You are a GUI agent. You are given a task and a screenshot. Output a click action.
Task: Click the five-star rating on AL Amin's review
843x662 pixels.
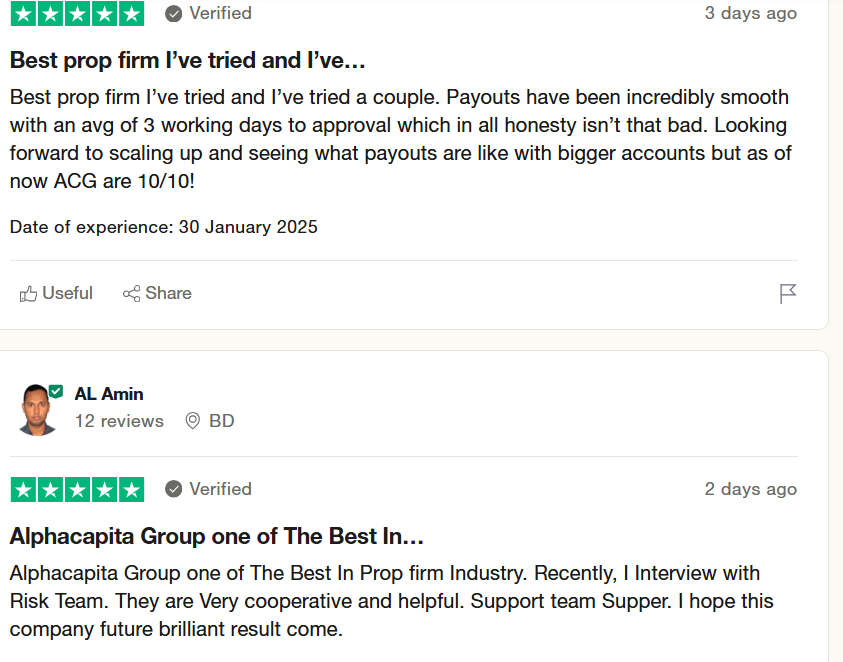pos(77,489)
